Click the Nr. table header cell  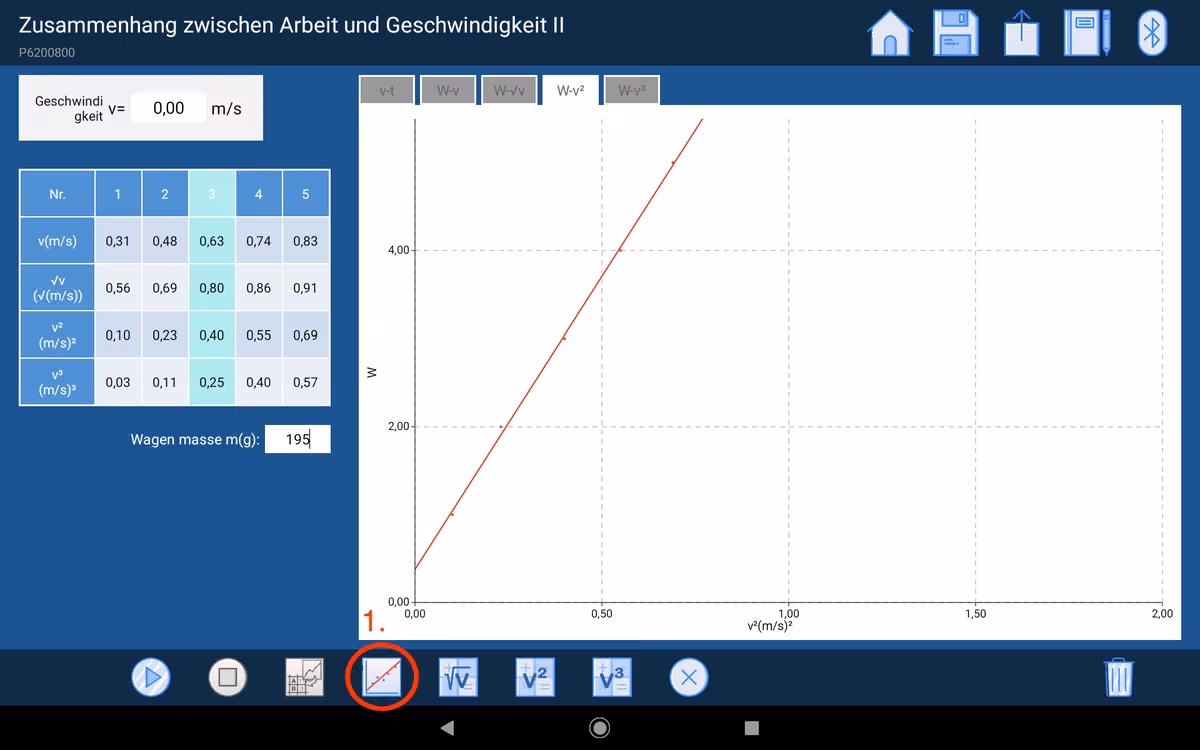[x=57, y=194]
